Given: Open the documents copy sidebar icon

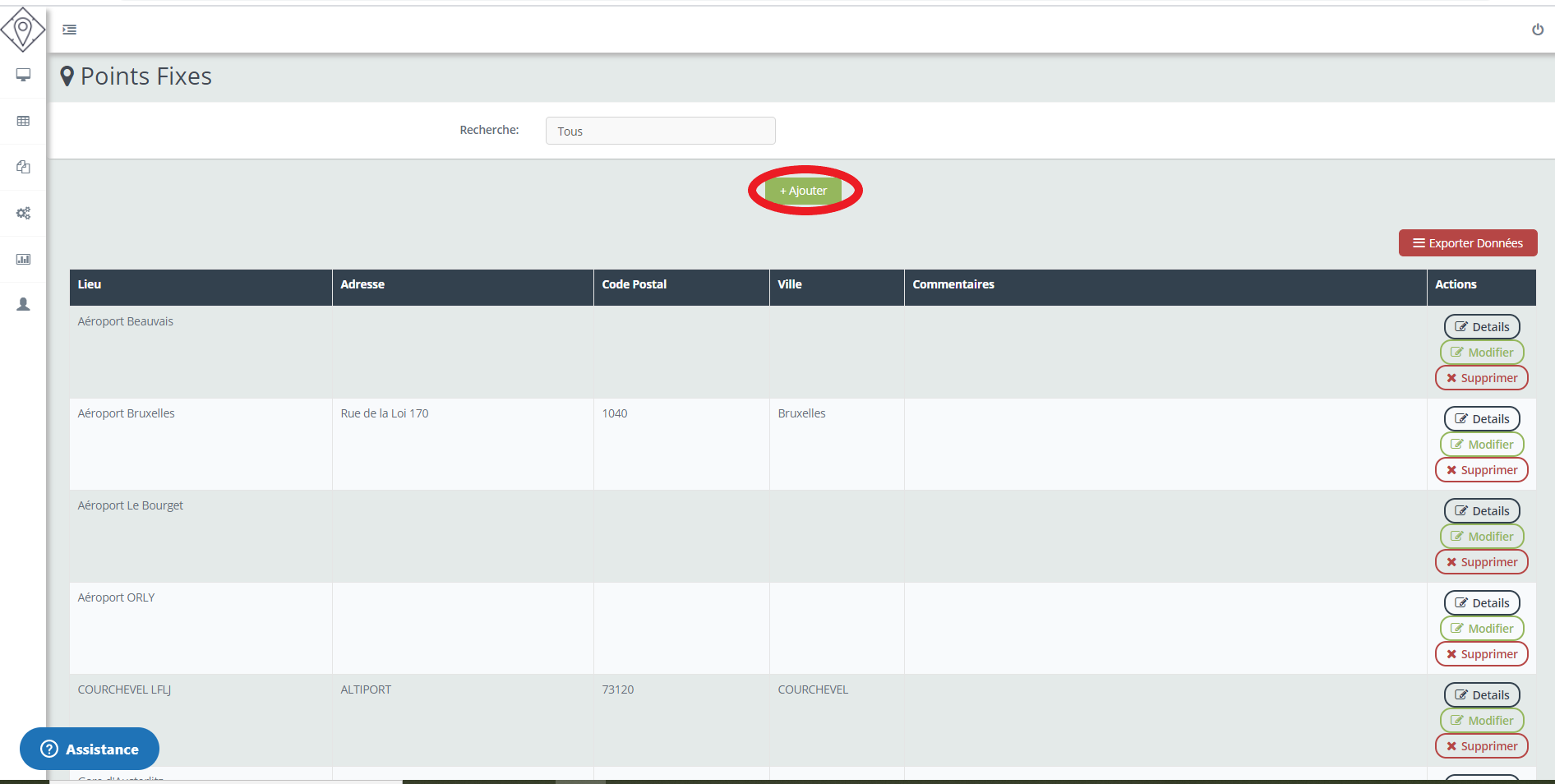Looking at the screenshot, I should click(x=23, y=167).
